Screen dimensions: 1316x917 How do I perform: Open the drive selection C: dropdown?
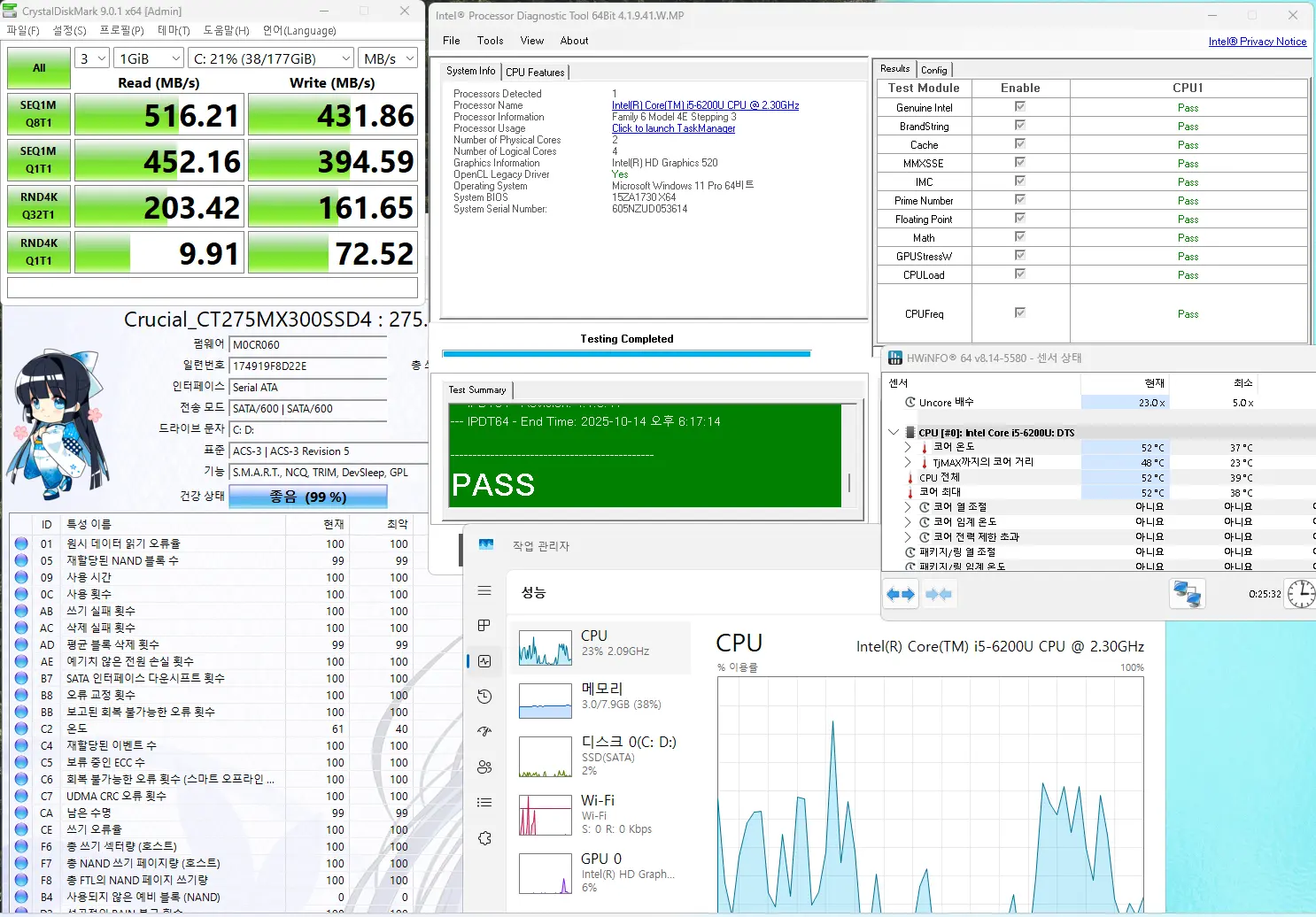click(271, 58)
